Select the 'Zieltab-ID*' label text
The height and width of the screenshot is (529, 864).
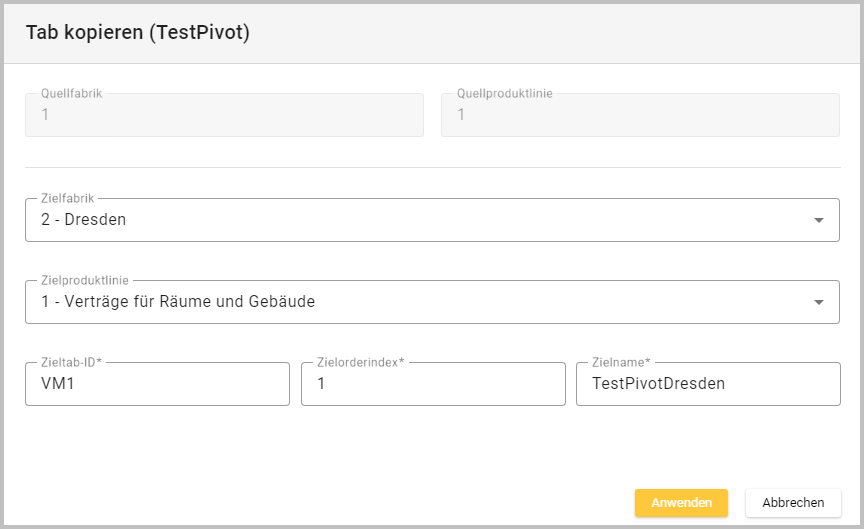(72, 363)
